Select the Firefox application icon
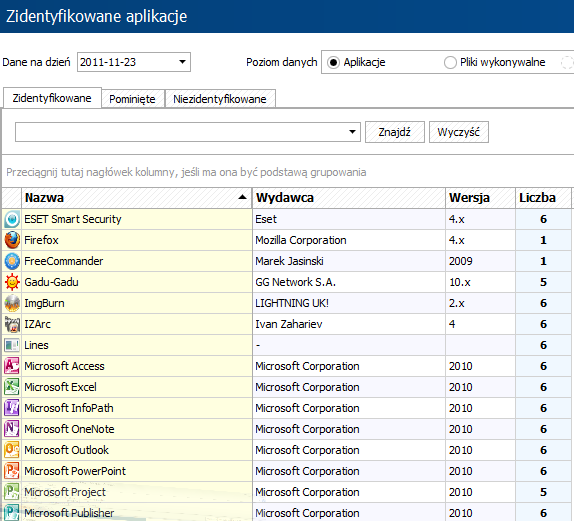Screen dimensions: 574x521 click(12, 240)
